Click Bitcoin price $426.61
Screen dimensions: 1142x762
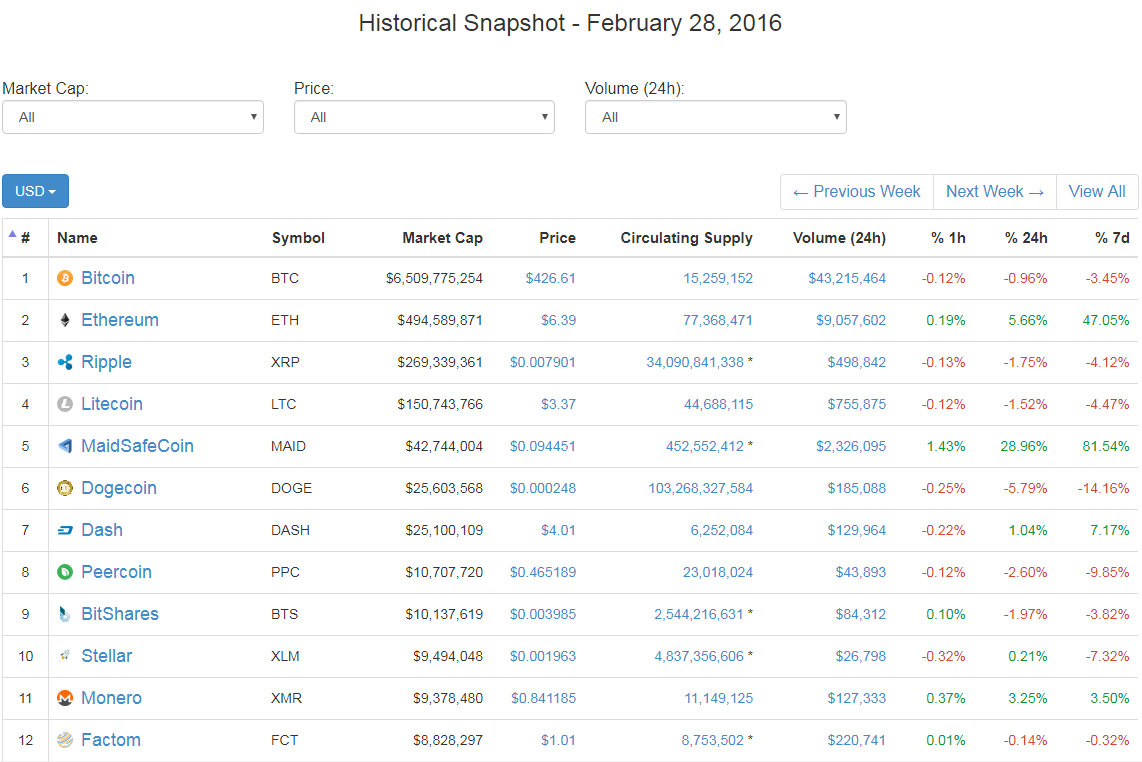coord(550,278)
